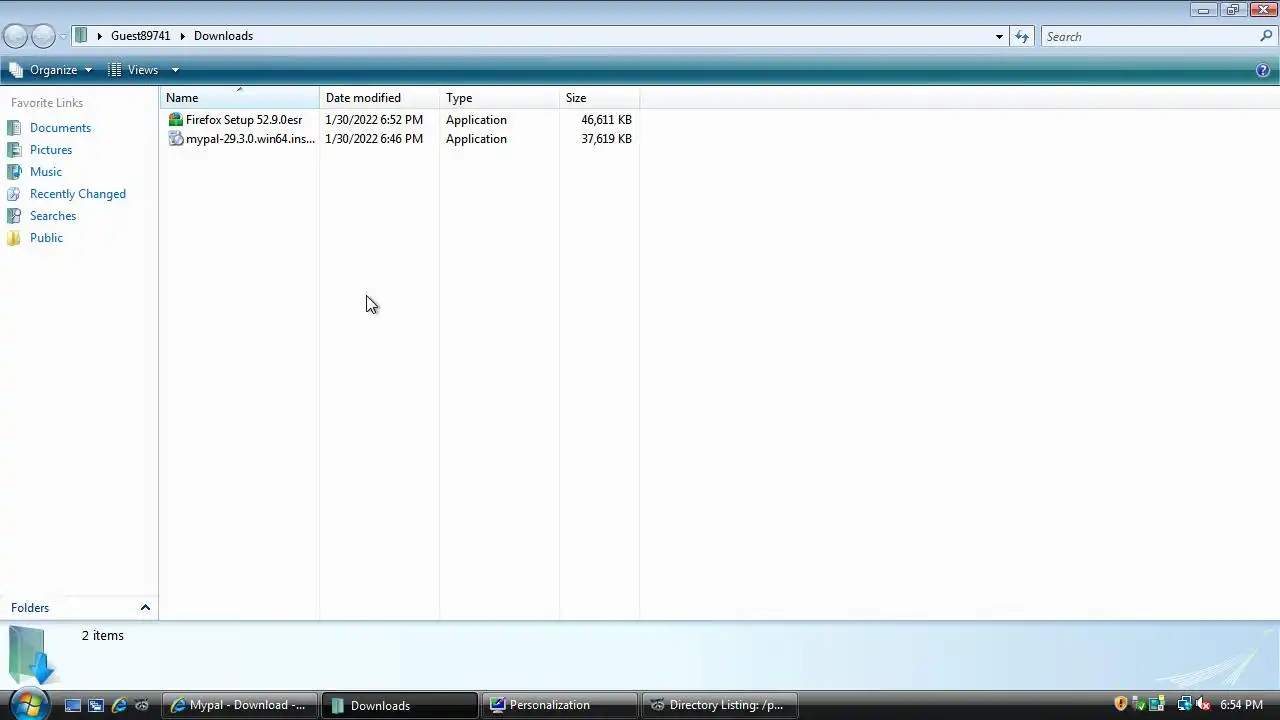Click the Public folder icon
Screen dimensions: 1280x720
pyautogui.click(x=14, y=238)
